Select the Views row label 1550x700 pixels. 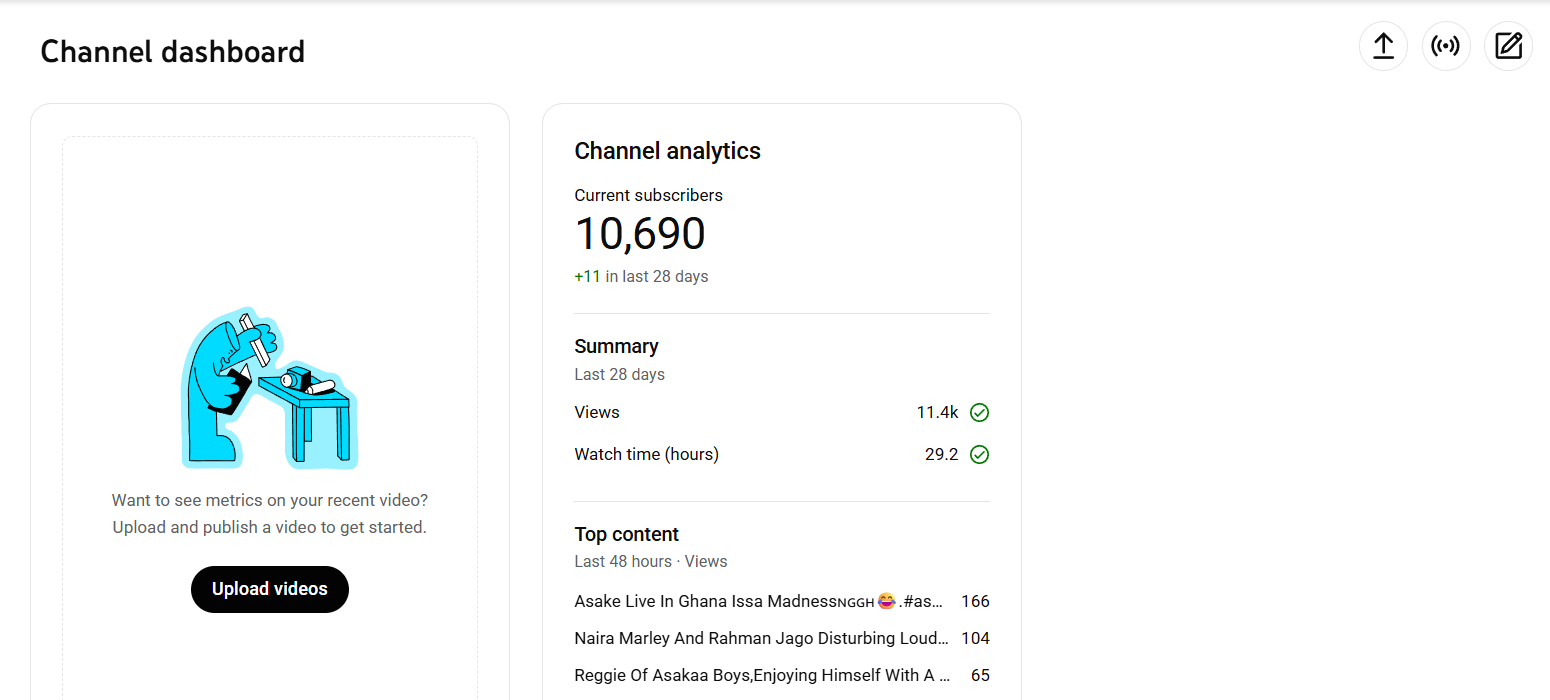point(597,412)
